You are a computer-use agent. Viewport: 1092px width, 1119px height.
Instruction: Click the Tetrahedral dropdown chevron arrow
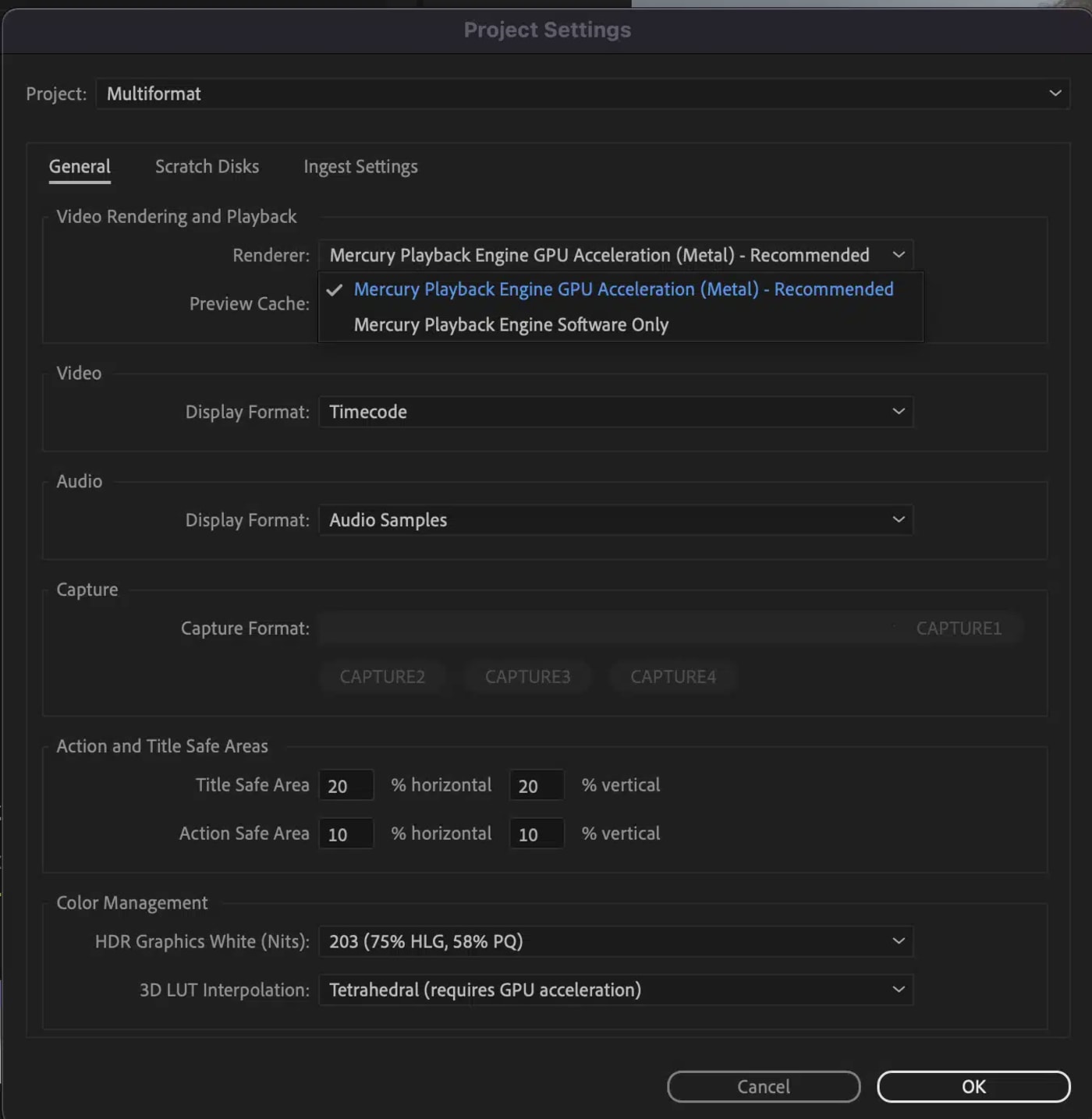click(x=899, y=990)
